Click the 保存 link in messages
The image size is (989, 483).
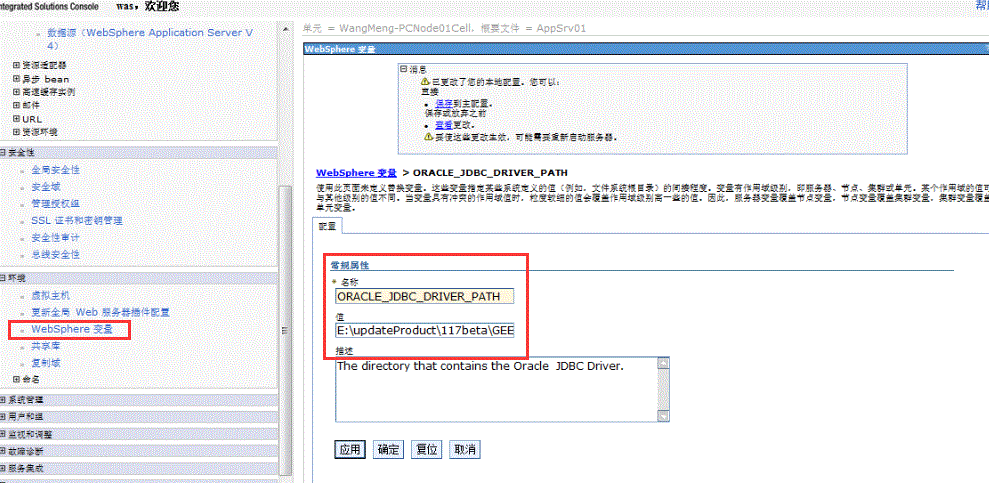pos(444,103)
